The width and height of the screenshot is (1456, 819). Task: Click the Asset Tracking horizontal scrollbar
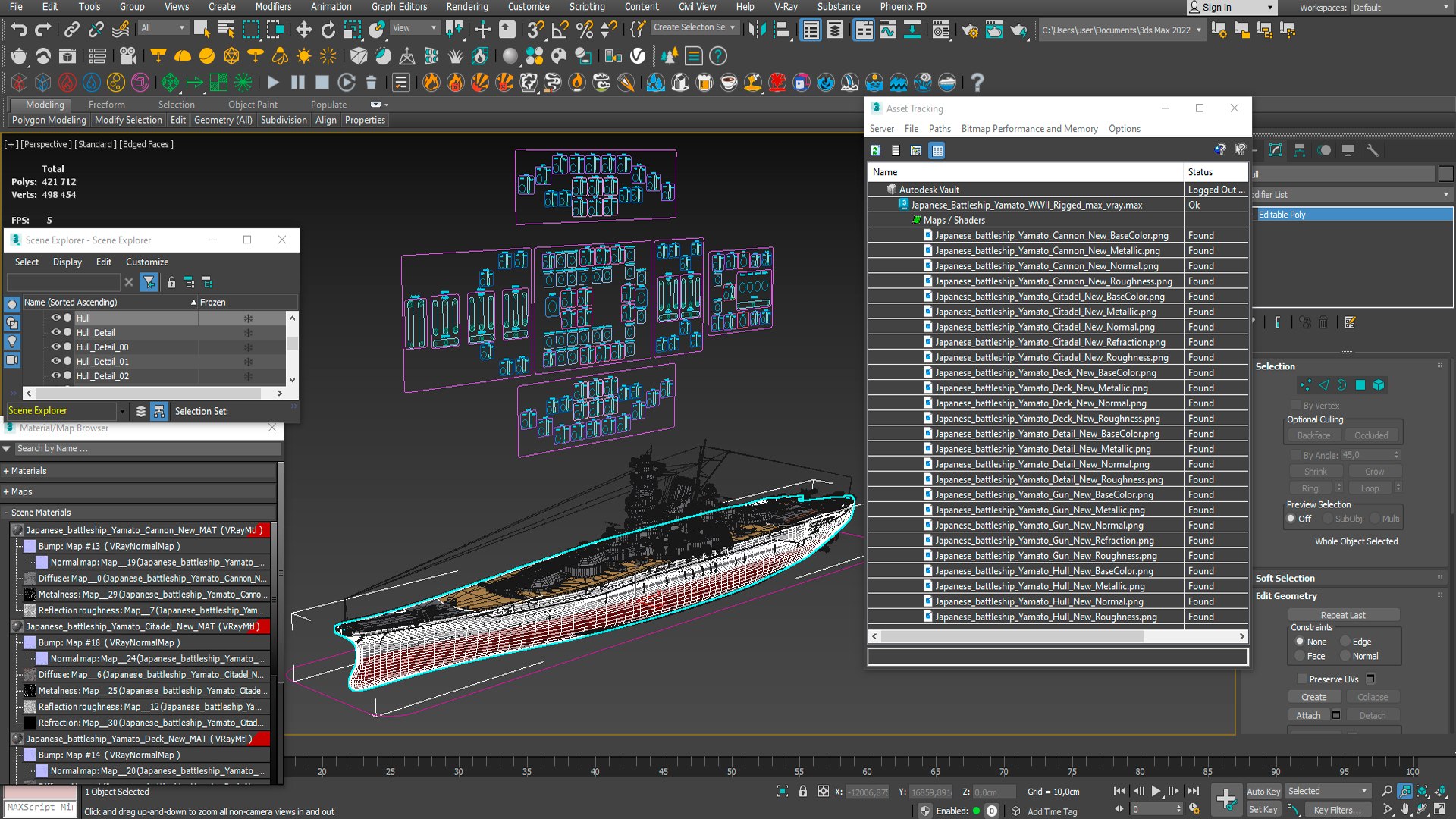pyautogui.click(x=1058, y=636)
